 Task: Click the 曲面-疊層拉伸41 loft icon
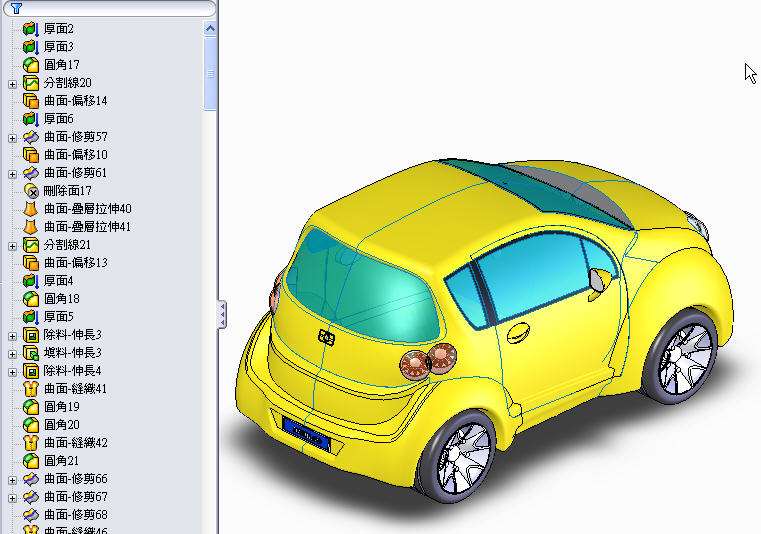(x=31, y=227)
